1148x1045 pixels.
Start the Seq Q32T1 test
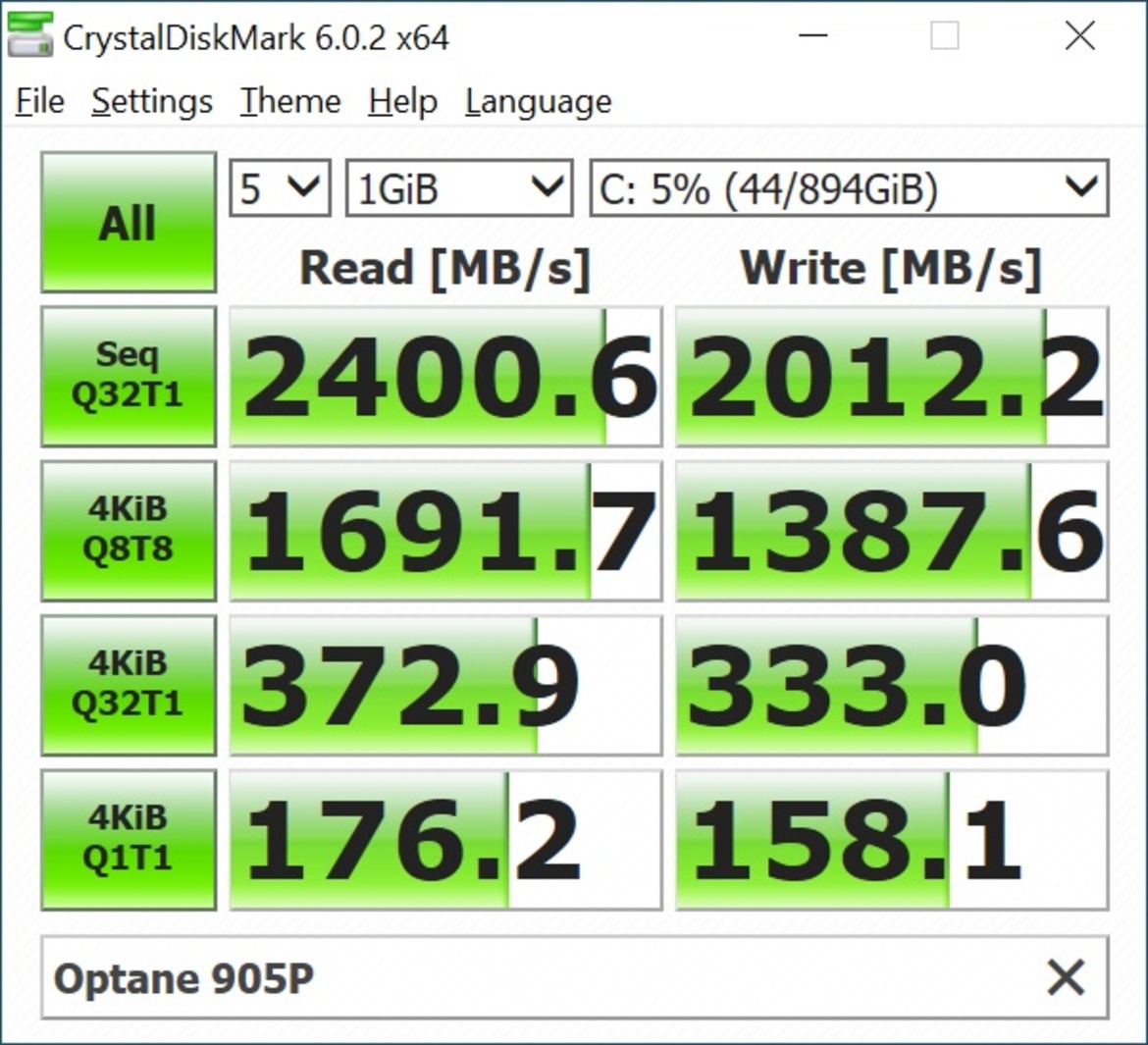click(x=129, y=377)
